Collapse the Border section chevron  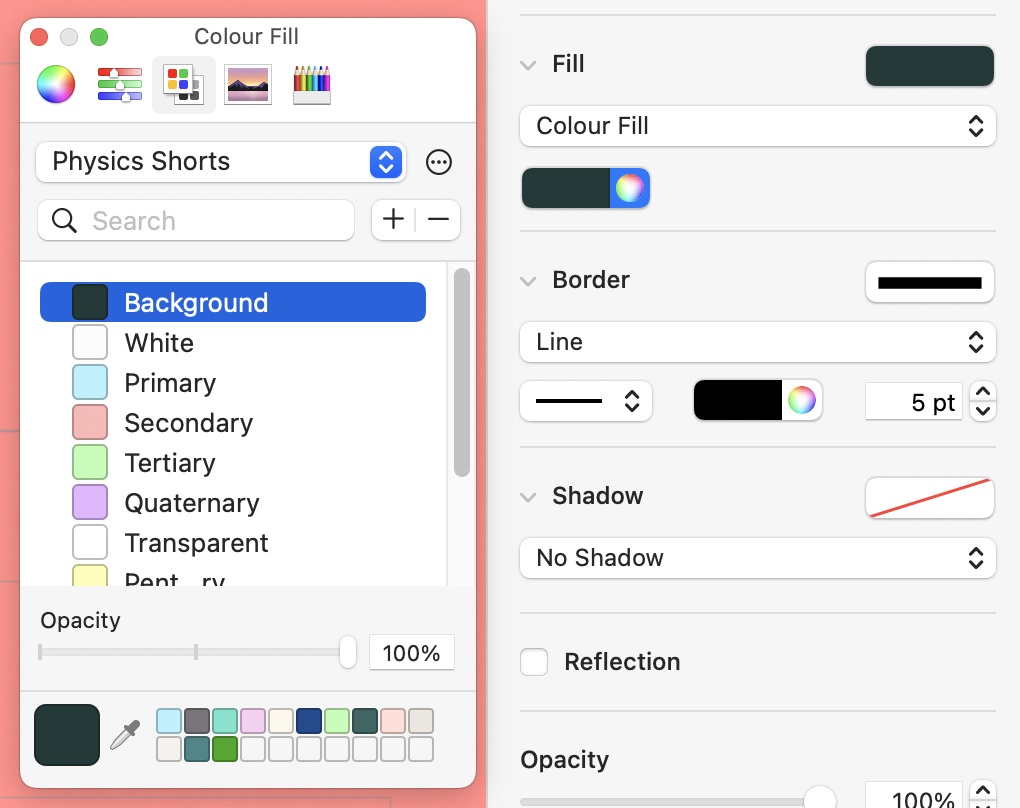tap(528, 281)
